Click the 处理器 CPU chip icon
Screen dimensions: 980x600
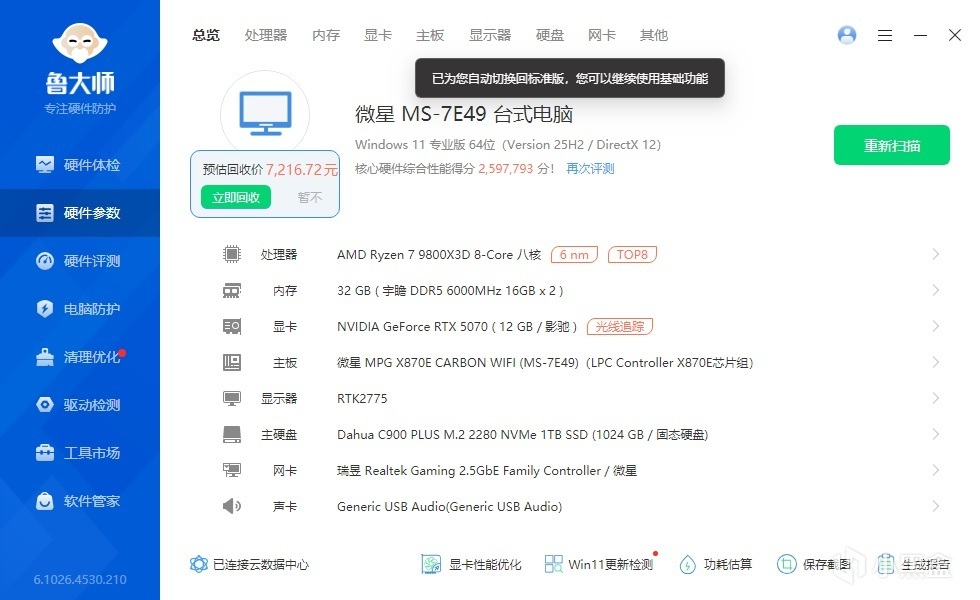[232, 254]
